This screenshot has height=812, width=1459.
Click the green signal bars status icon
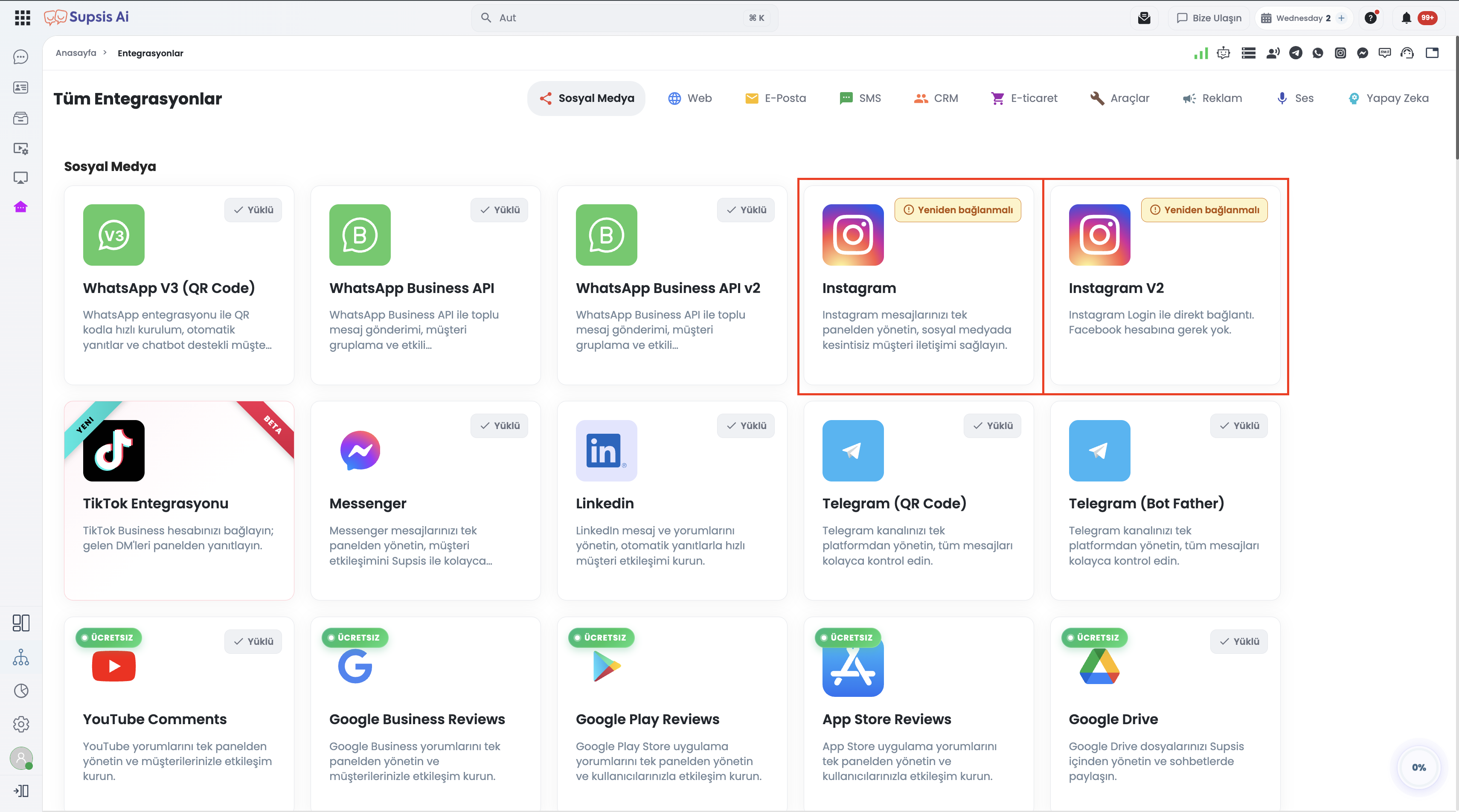[1201, 52]
